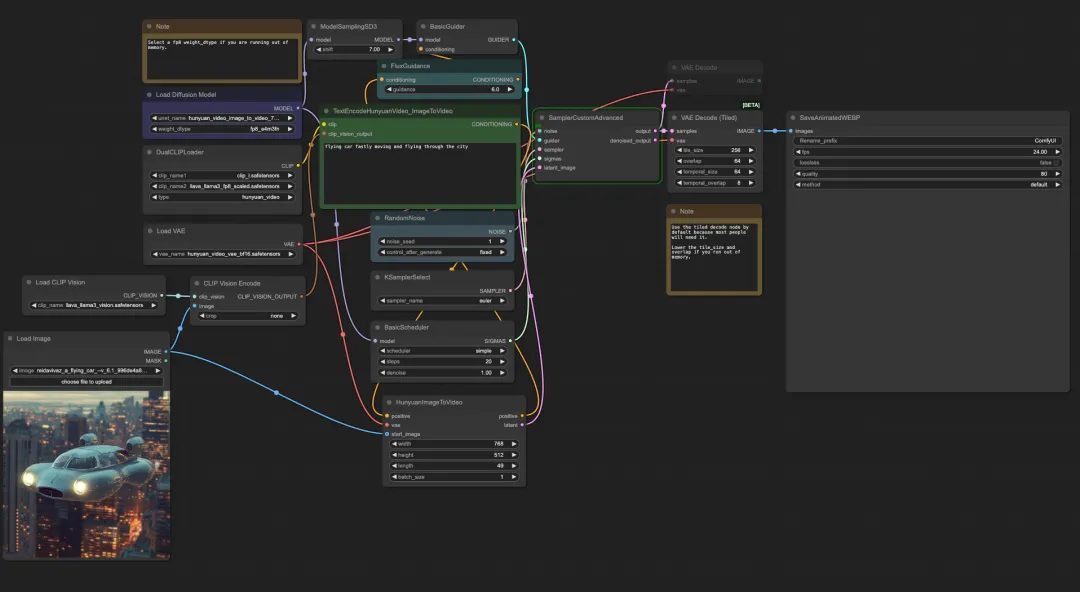Select the VAE Decode (Tiled) node title

[709, 118]
